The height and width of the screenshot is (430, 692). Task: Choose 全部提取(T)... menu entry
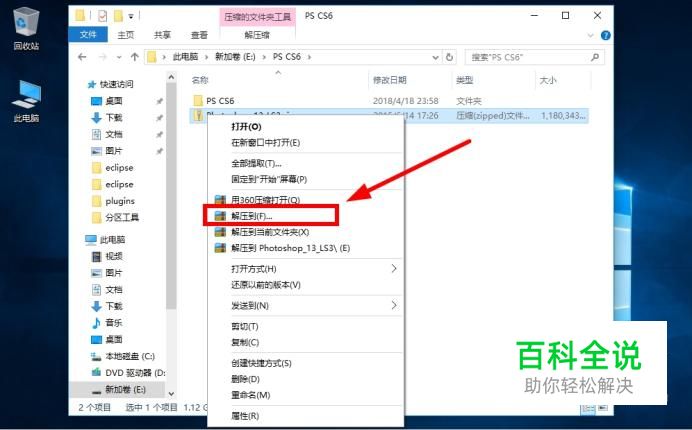click(x=305, y=163)
